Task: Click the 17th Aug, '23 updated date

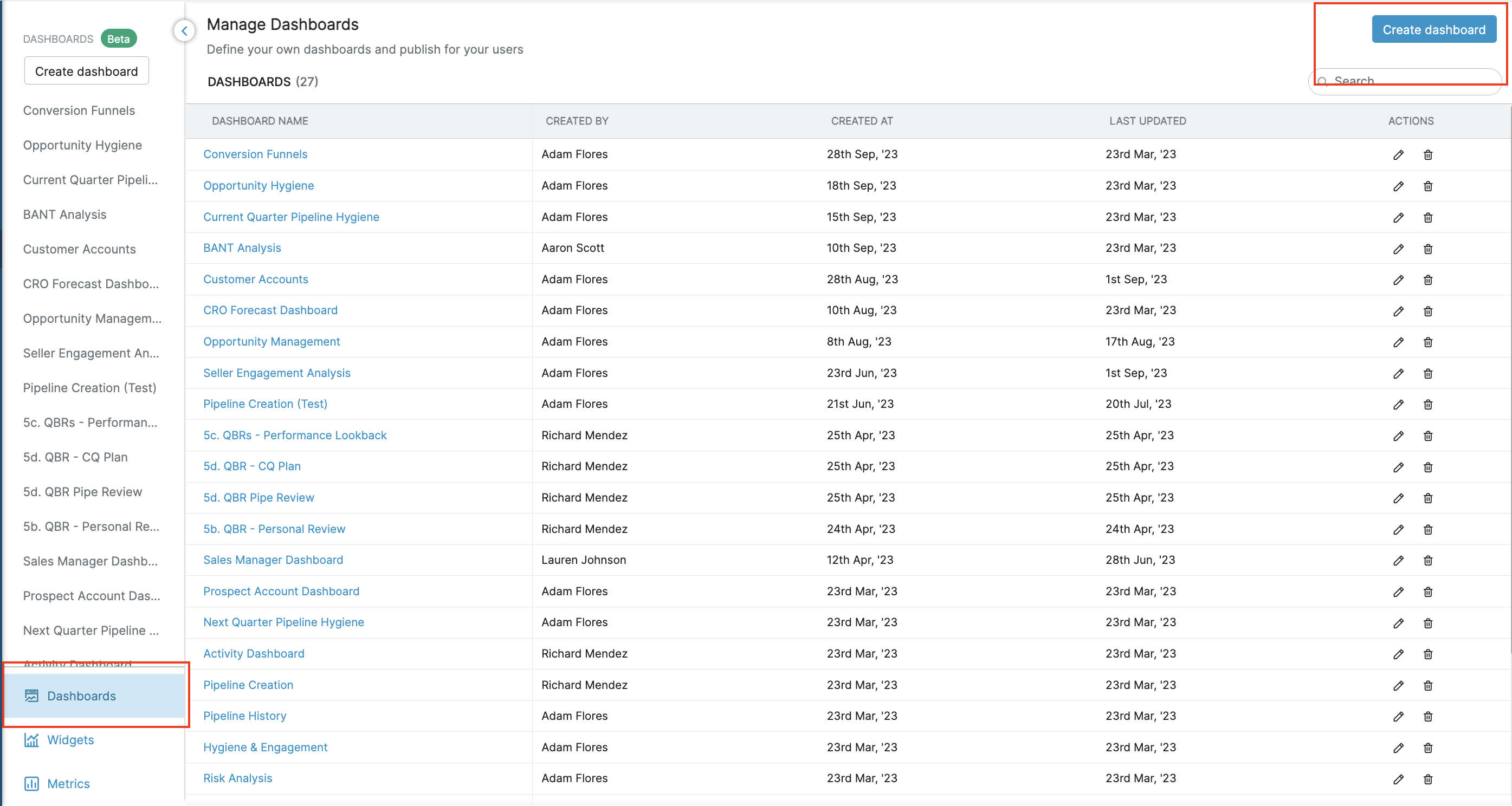Action: pyautogui.click(x=1140, y=341)
